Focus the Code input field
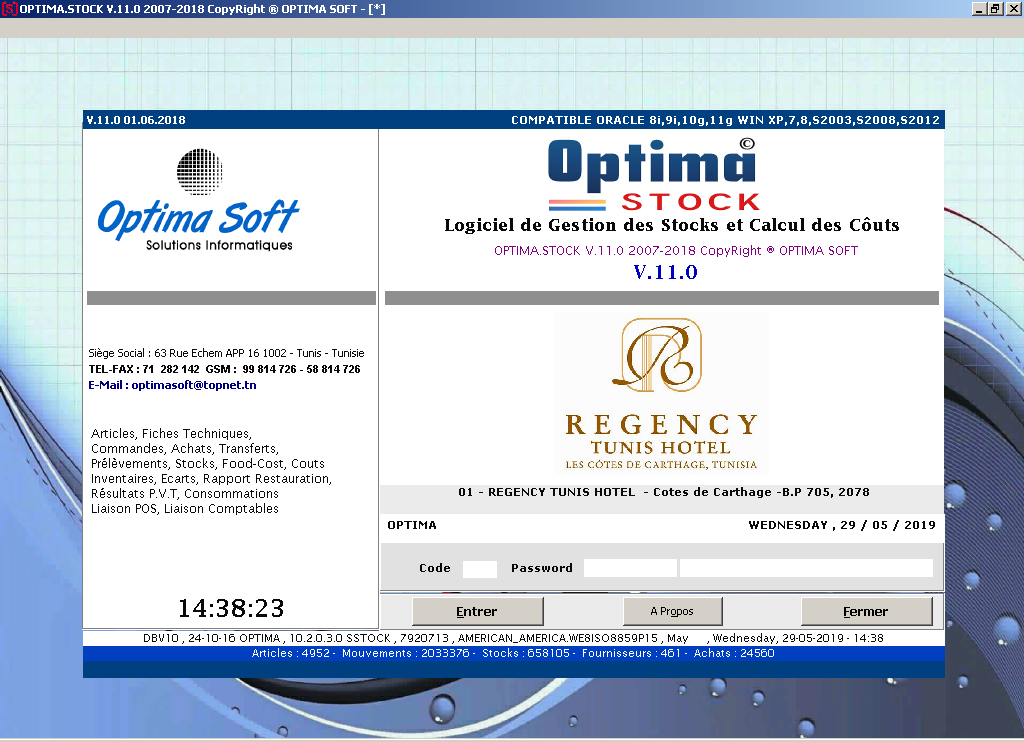The height and width of the screenshot is (742, 1024). 480,568
